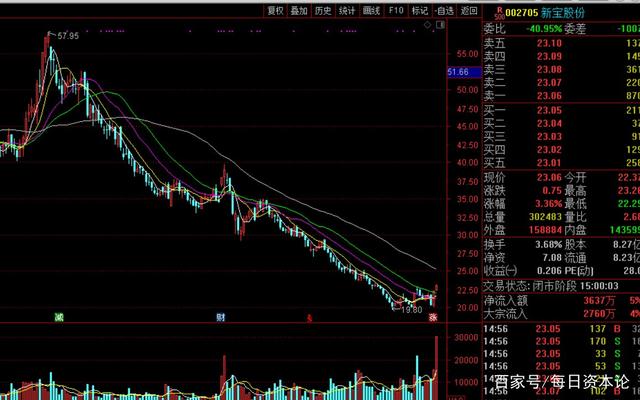
Task: Click the 总量 302483 value
Action: (546, 217)
